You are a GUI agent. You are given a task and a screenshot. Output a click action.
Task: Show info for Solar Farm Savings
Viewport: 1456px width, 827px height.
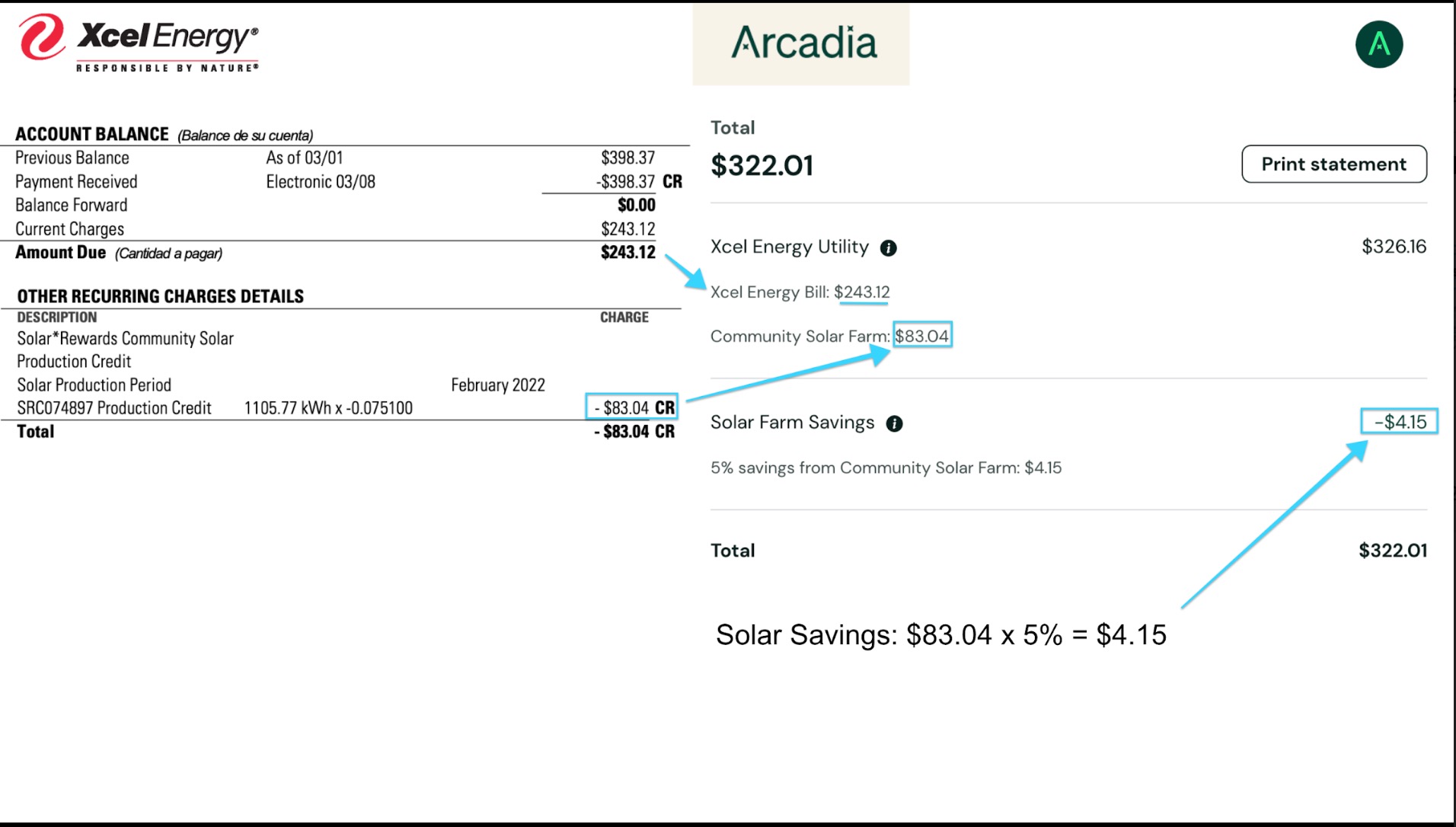894,424
